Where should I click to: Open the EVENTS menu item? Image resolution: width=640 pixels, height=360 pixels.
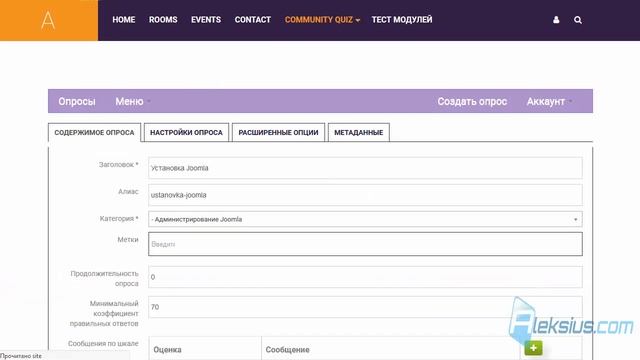click(x=206, y=20)
